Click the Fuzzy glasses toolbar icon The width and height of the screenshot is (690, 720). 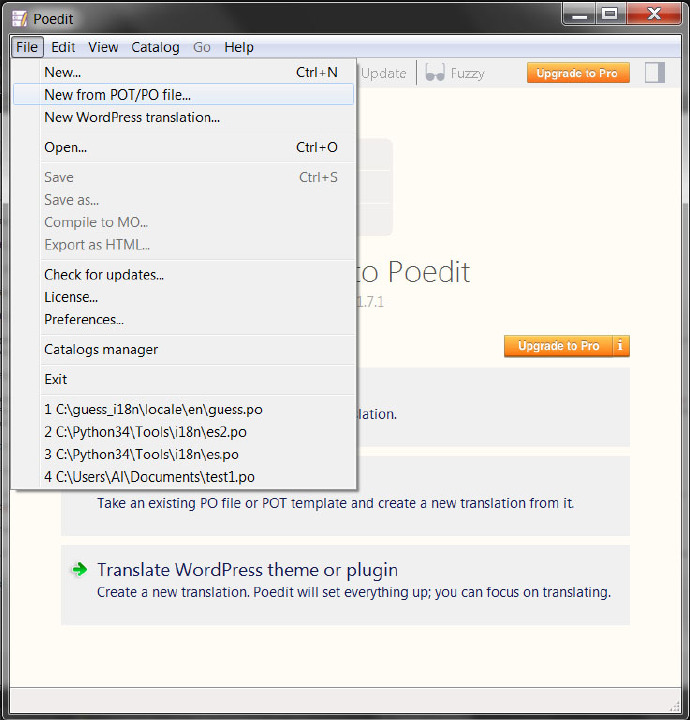tap(434, 73)
